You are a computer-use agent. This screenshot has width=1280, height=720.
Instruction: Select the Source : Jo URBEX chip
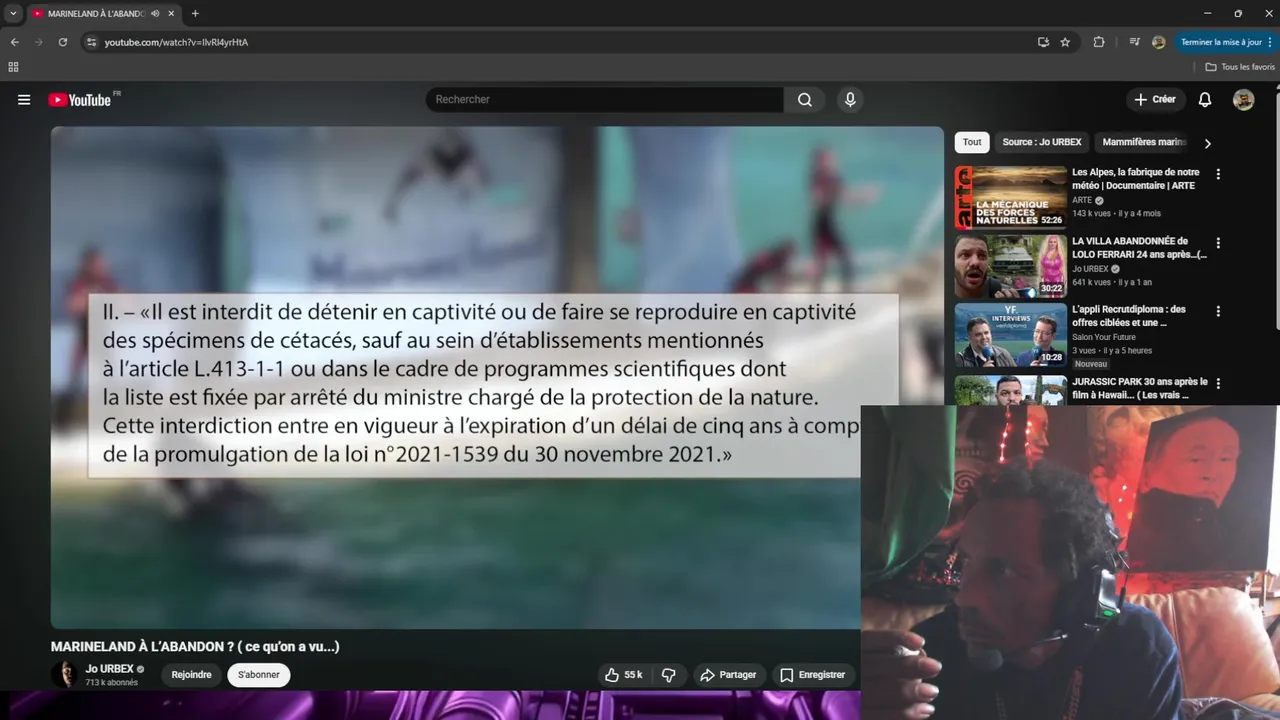click(1042, 142)
